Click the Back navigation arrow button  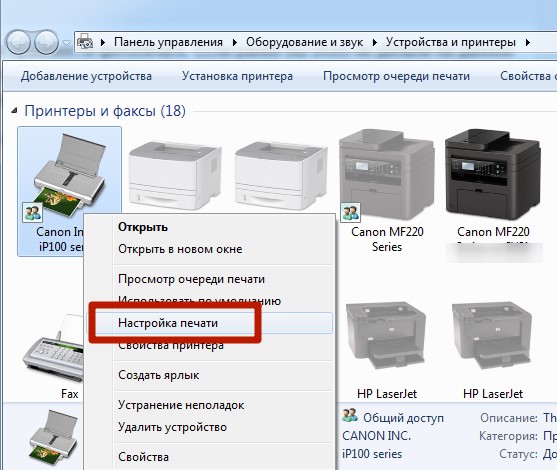click(x=17, y=42)
